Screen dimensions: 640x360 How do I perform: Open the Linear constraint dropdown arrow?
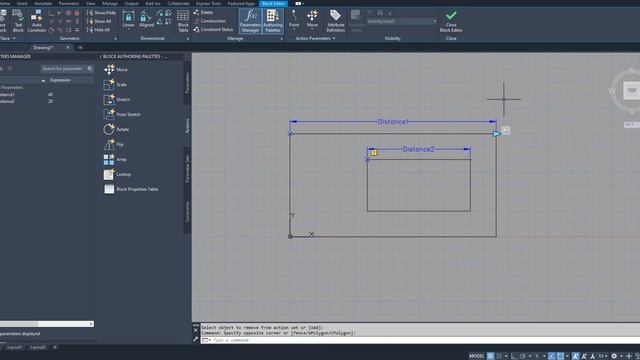128,29
